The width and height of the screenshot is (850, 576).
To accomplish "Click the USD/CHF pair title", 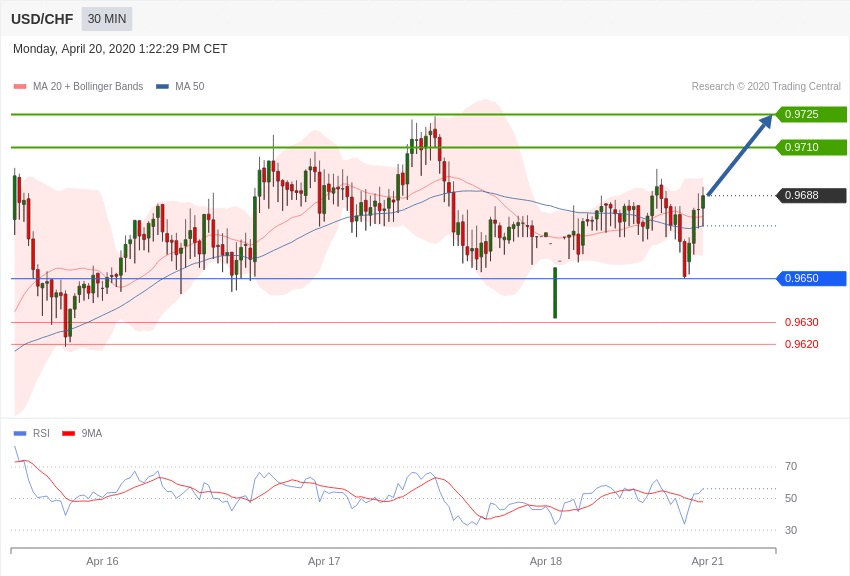I will 42,19.
